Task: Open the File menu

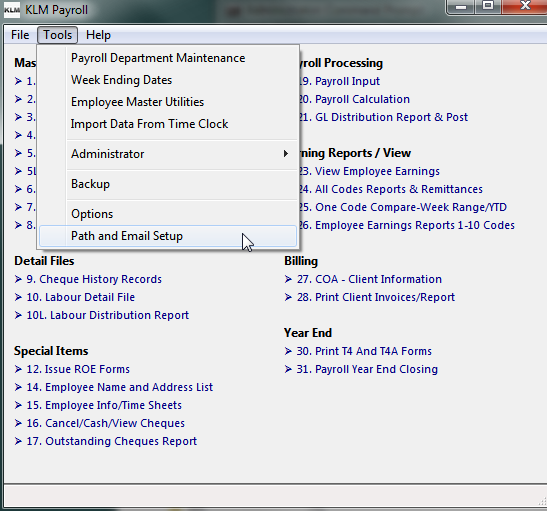Action: [20, 35]
